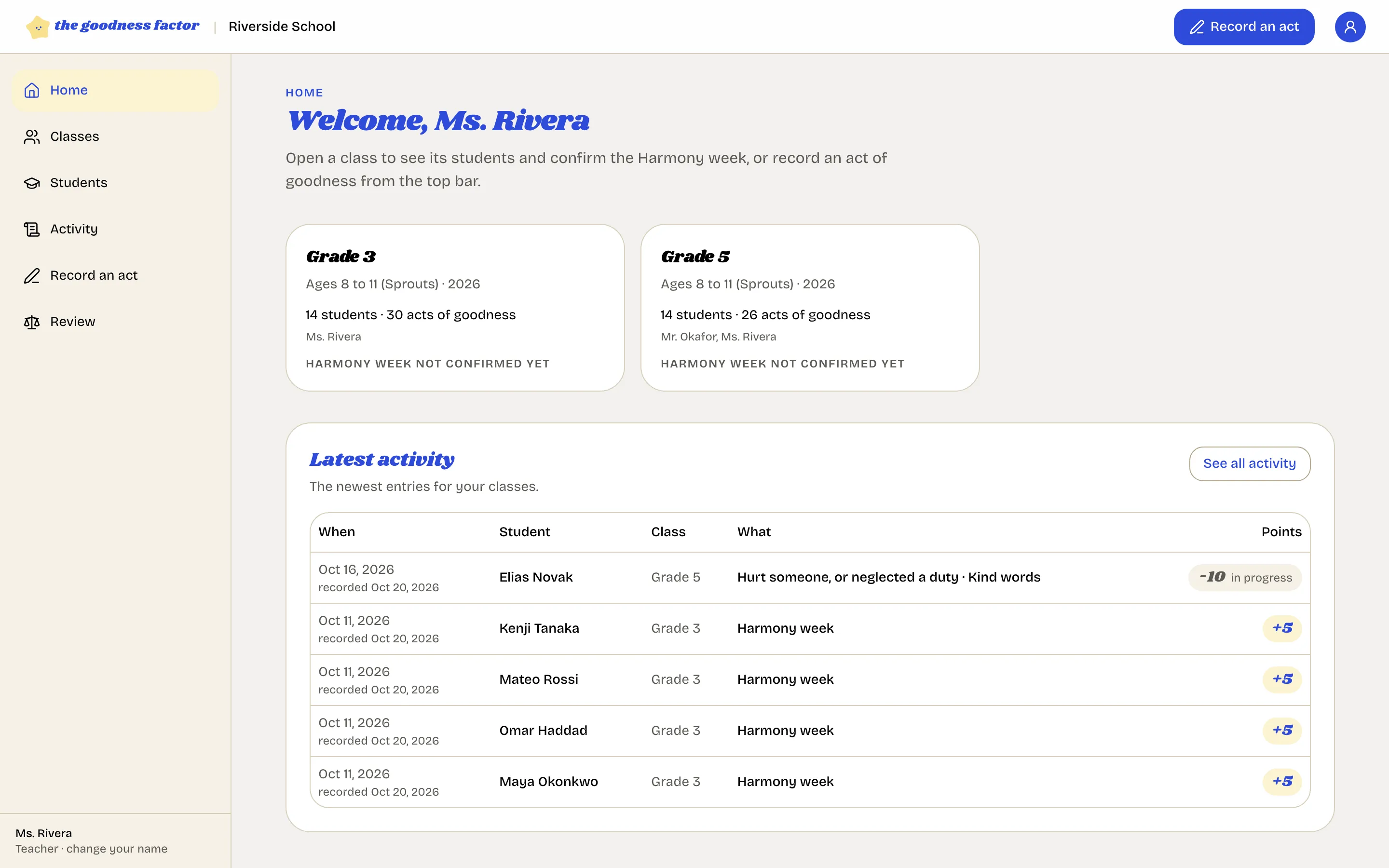Click the Activity scroll icon
Image resolution: width=1389 pixels, height=868 pixels.
click(31, 229)
